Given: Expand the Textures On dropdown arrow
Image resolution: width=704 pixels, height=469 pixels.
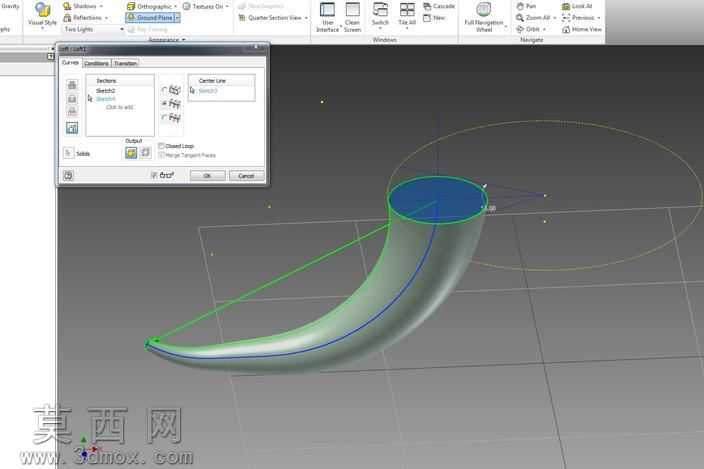Looking at the screenshot, I should pyautogui.click(x=227, y=7).
